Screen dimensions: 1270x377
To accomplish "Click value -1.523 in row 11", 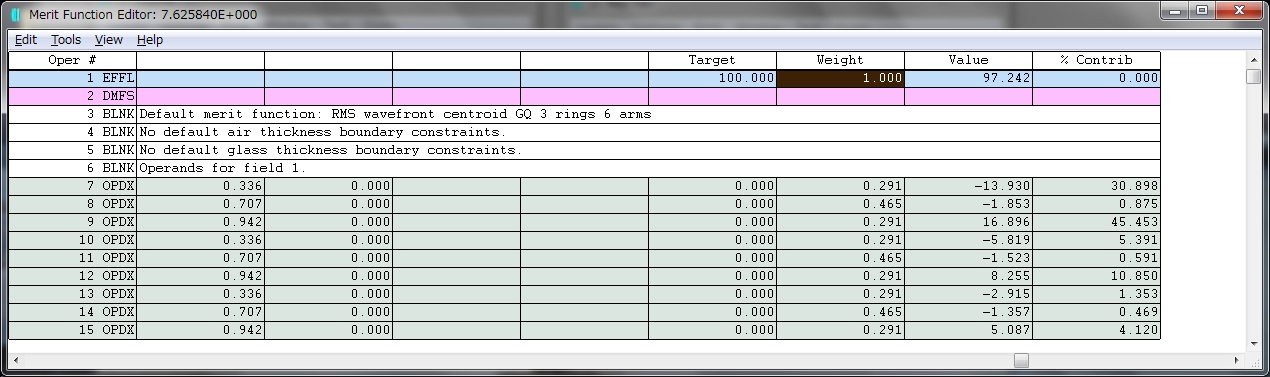I will click(x=968, y=258).
